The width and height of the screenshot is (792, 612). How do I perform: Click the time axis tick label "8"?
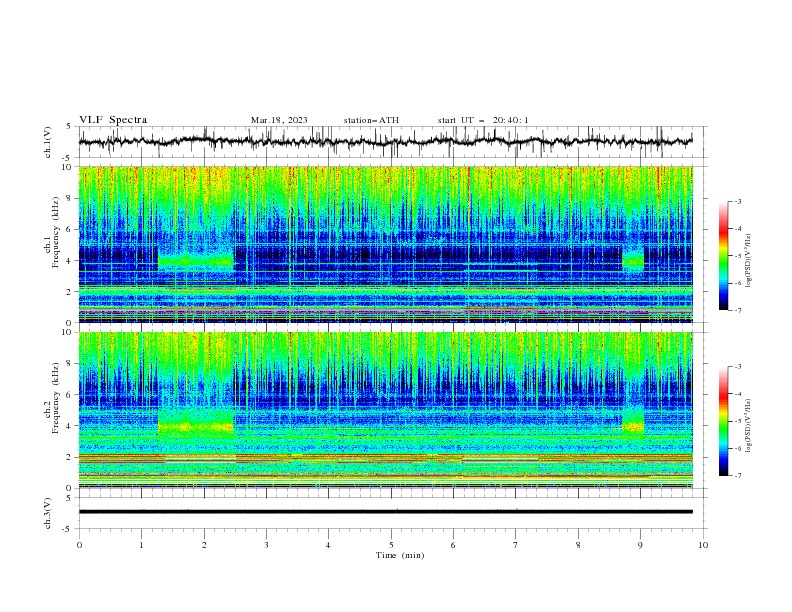coord(578,545)
